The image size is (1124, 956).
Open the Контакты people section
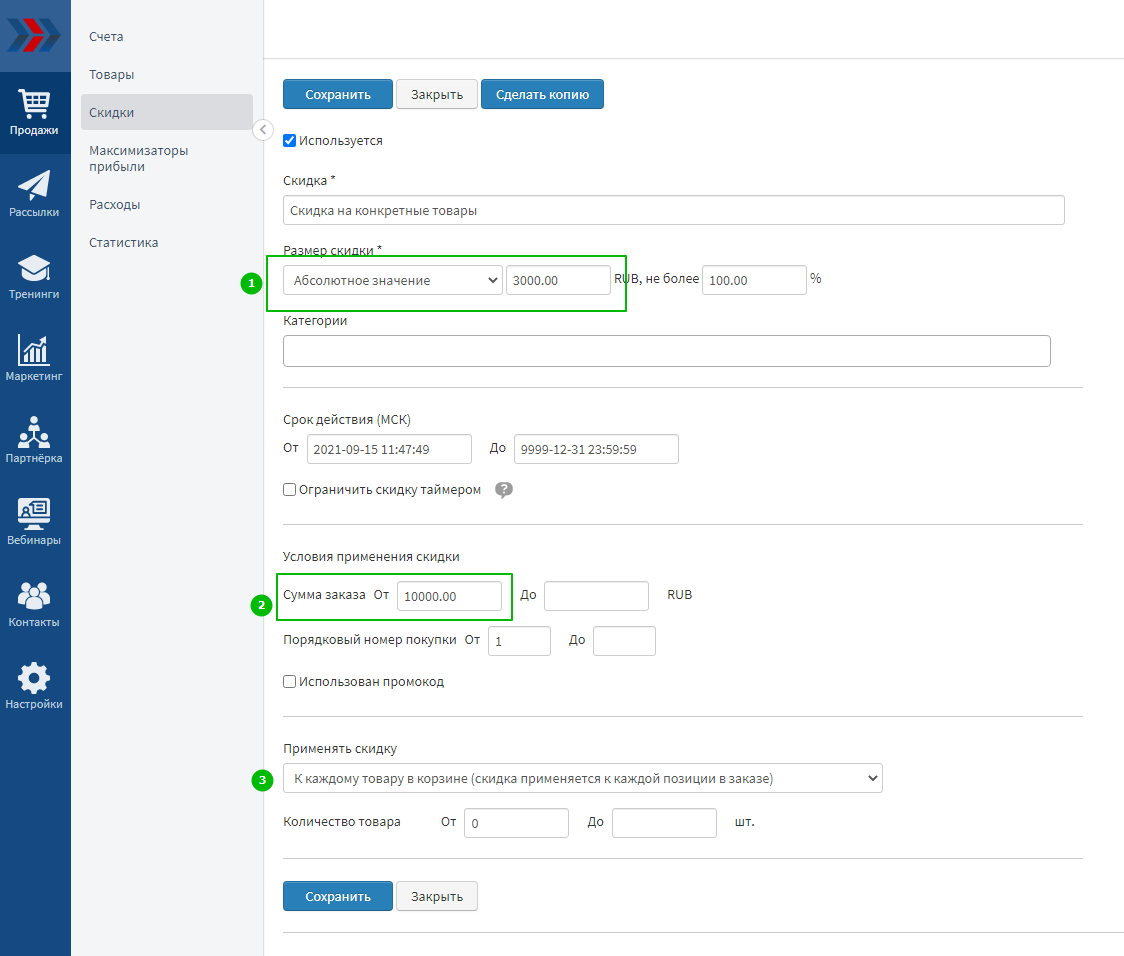pyautogui.click(x=34, y=604)
